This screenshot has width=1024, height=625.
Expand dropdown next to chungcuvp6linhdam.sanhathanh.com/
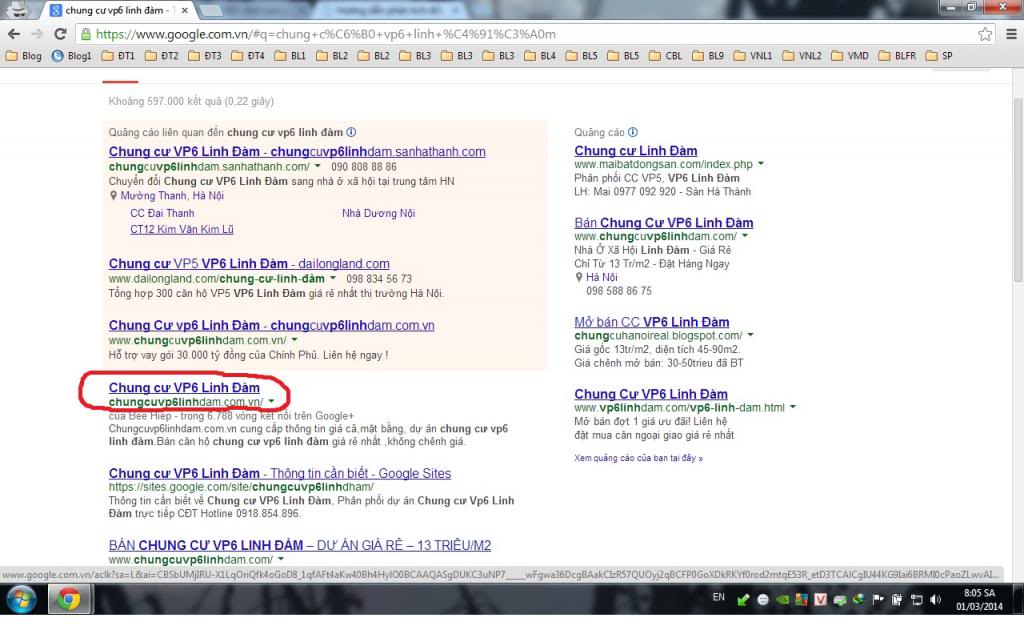point(317,167)
